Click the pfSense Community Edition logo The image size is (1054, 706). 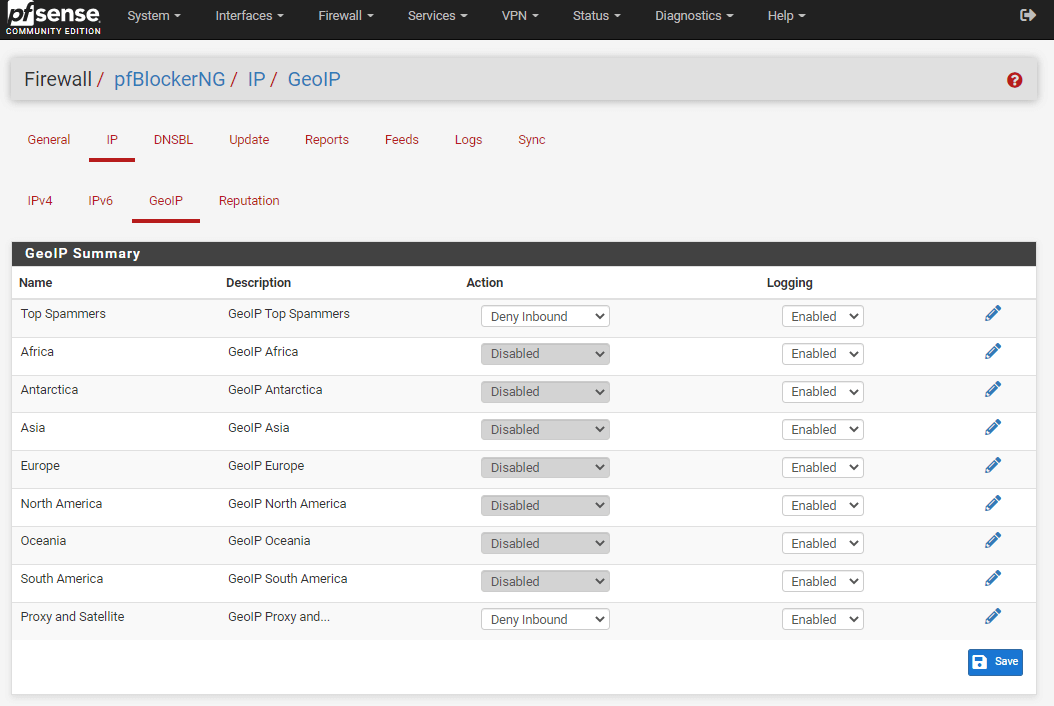[54, 19]
